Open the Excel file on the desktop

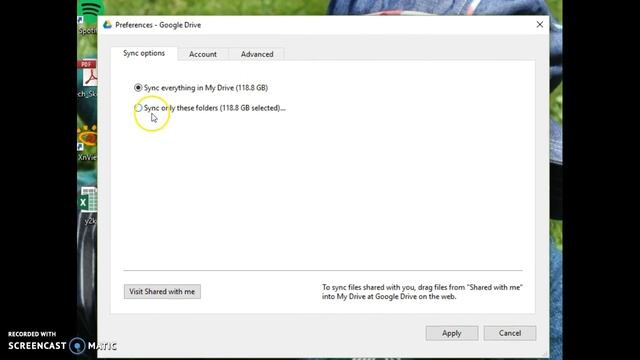[x=88, y=206]
